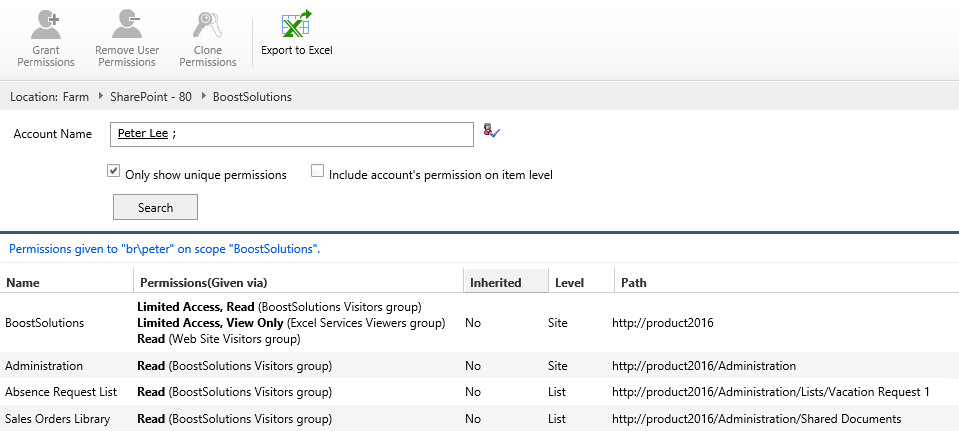
Task: Click the Grant Permissions icon
Action: pos(46,24)
